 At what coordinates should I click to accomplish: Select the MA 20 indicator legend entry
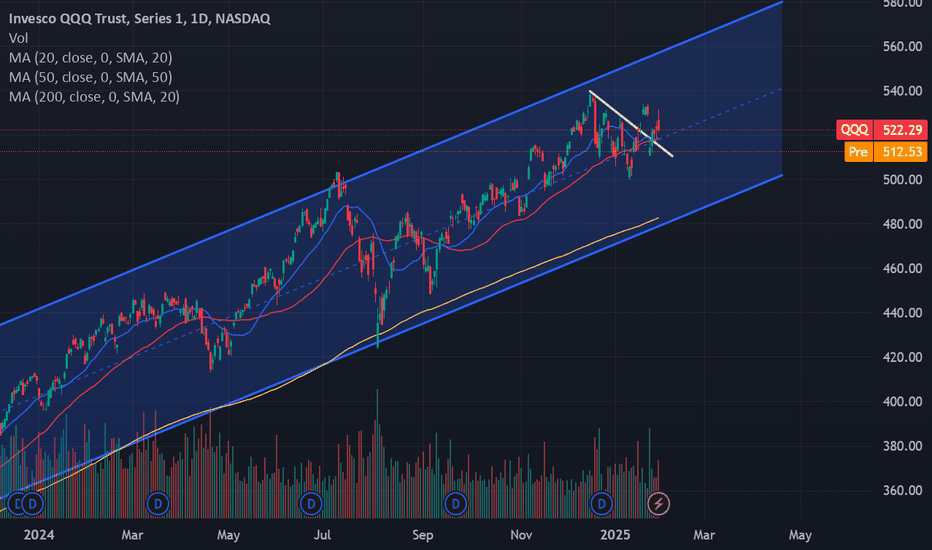click(x=90, y=58)
